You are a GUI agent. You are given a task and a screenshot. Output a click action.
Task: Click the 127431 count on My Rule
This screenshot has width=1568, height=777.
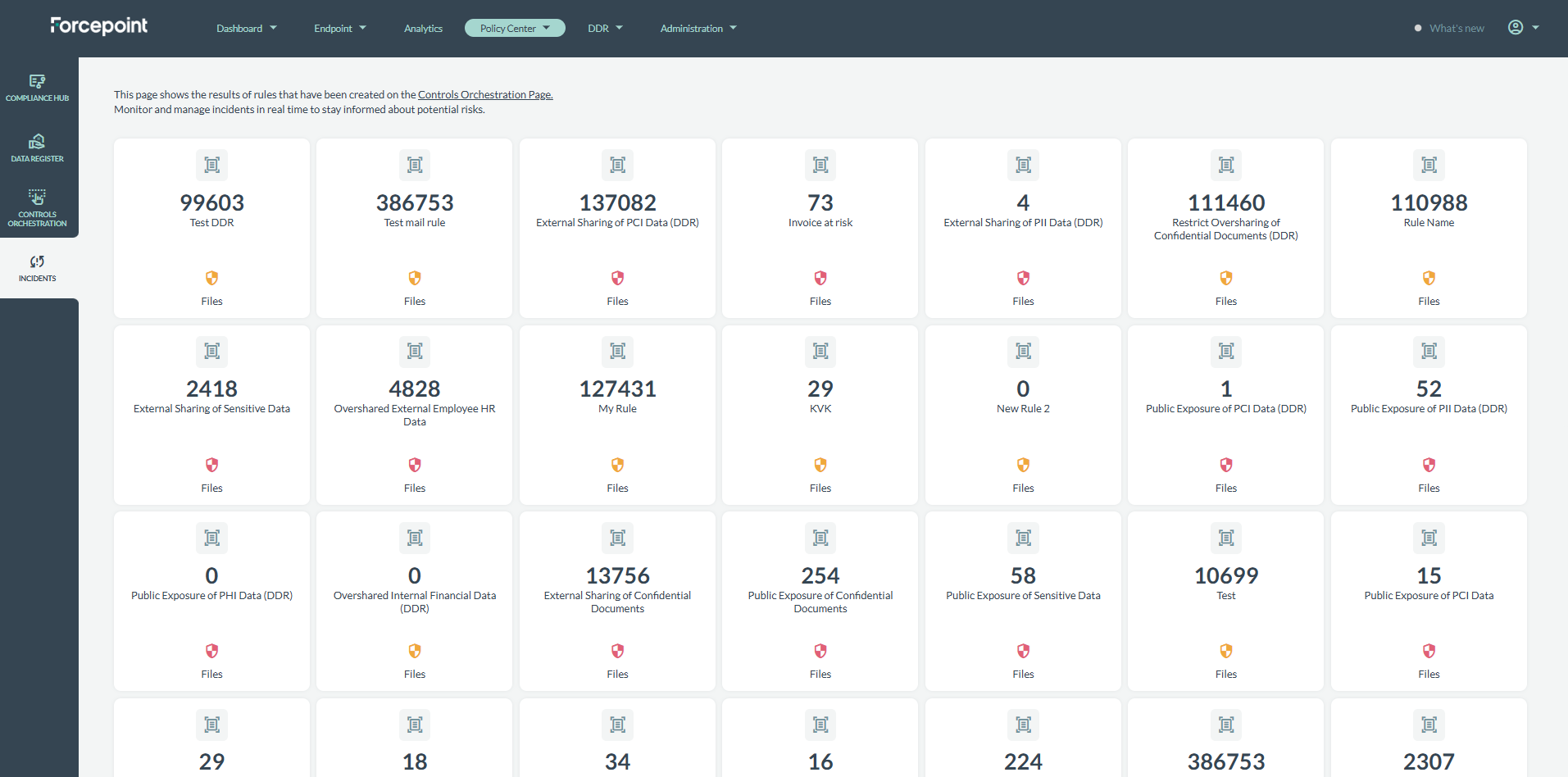(x=618, y=388)
